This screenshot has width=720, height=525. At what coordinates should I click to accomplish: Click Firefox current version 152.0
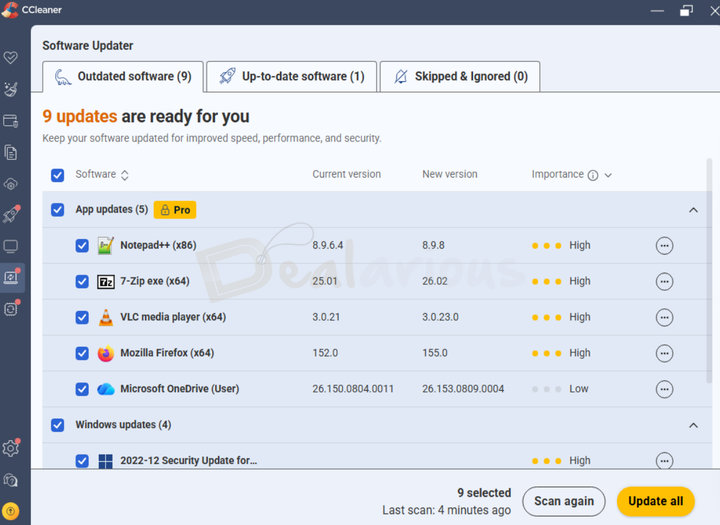click(x=325, y=353)
